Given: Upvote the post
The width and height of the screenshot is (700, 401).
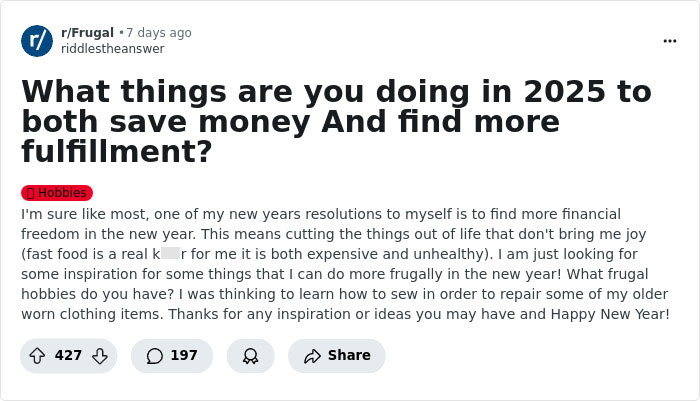Looking at the screenshot, I should (36, 355).
